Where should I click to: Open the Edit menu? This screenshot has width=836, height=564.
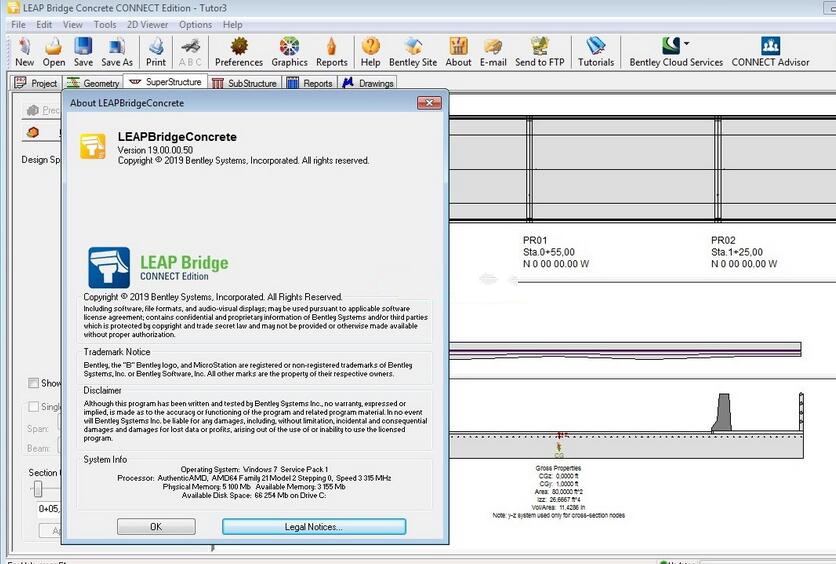pos(44,25)
